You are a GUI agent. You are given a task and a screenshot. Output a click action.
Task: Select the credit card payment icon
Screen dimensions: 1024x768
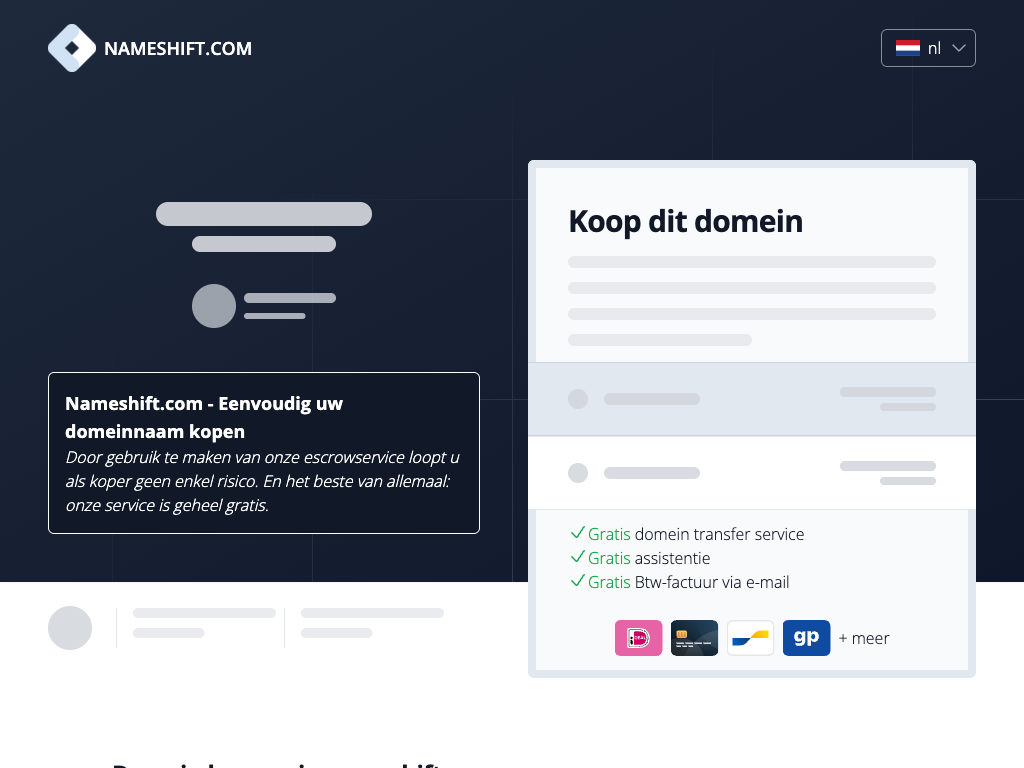694,638
